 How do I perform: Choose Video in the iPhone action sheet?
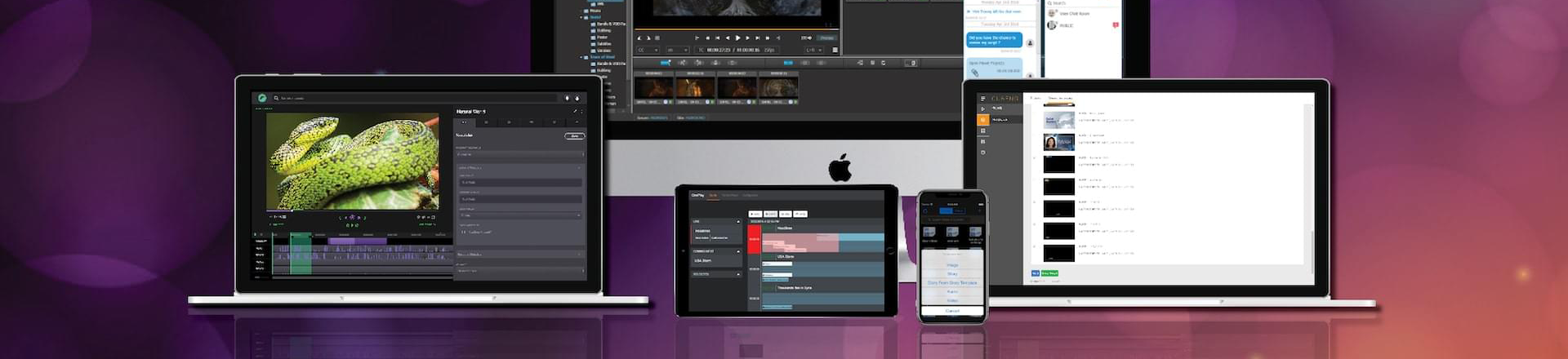(952, 300)
